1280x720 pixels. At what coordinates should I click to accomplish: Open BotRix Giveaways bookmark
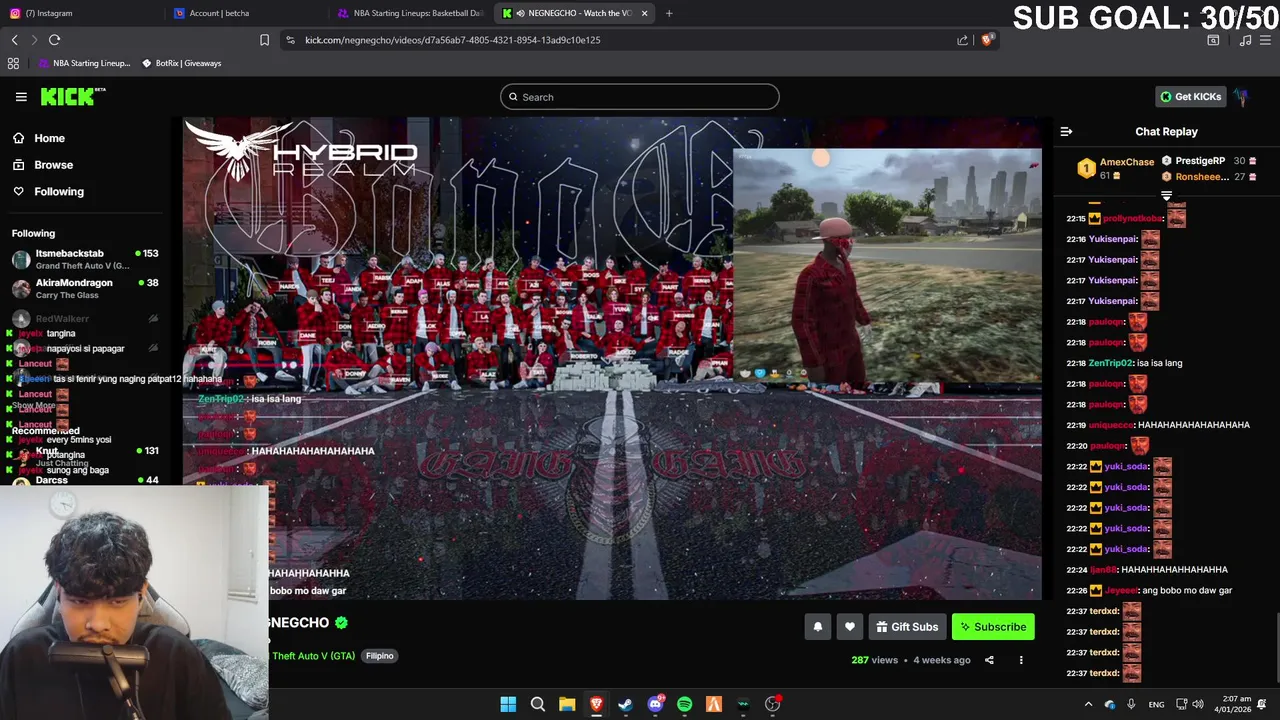(181, 63)
